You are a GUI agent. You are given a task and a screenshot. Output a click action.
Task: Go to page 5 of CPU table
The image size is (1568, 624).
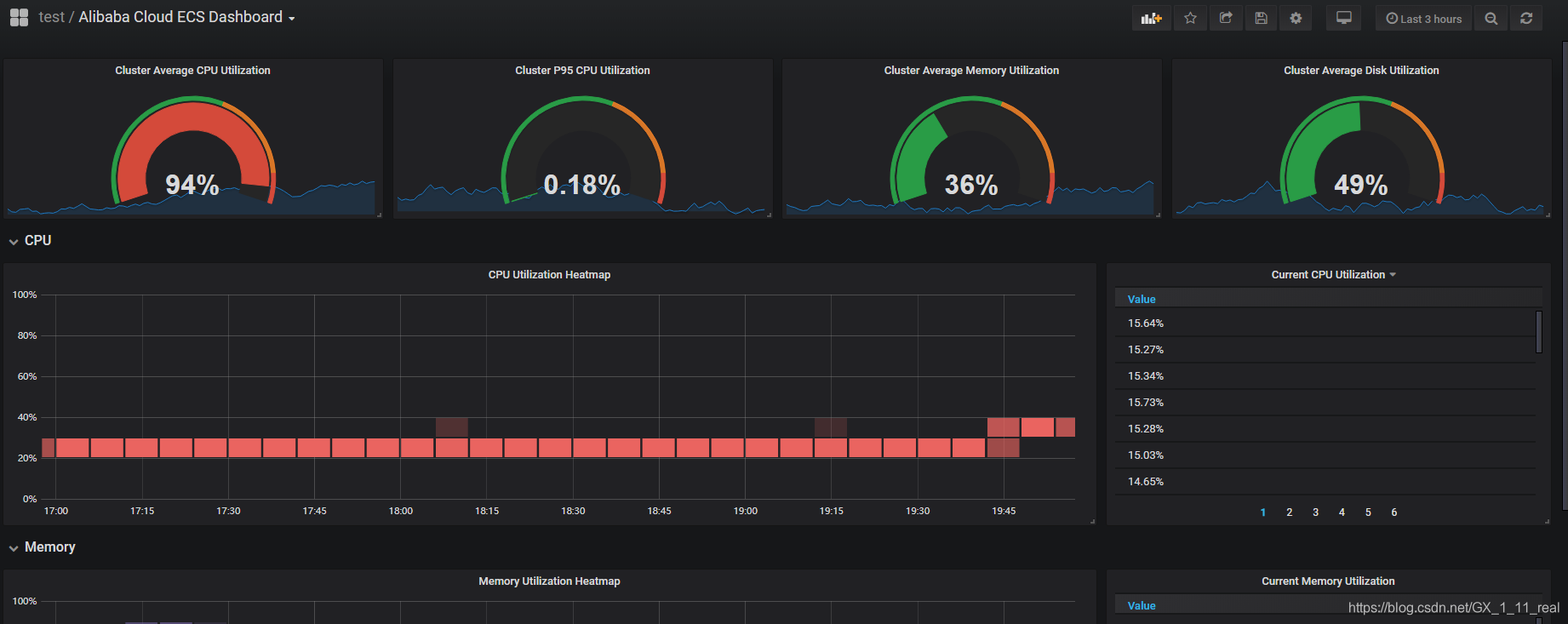point(1368,512)
